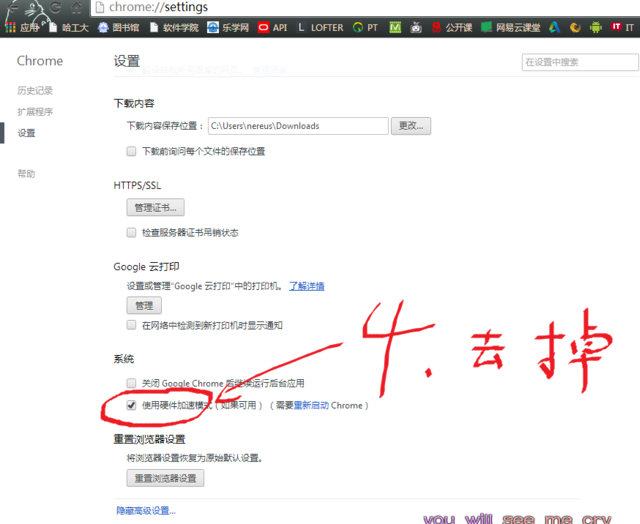The image size is (640, 524).
Task: Click the 管理证书... button
Action: 156,207
